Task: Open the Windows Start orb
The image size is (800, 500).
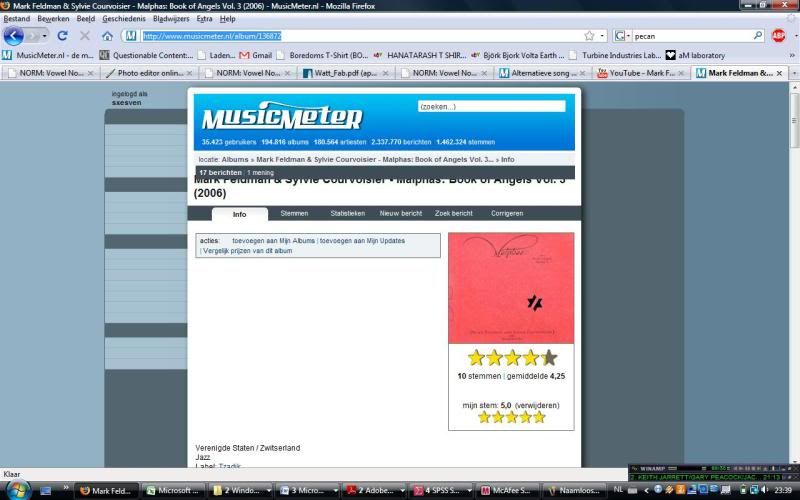Action: pos(17,490)
